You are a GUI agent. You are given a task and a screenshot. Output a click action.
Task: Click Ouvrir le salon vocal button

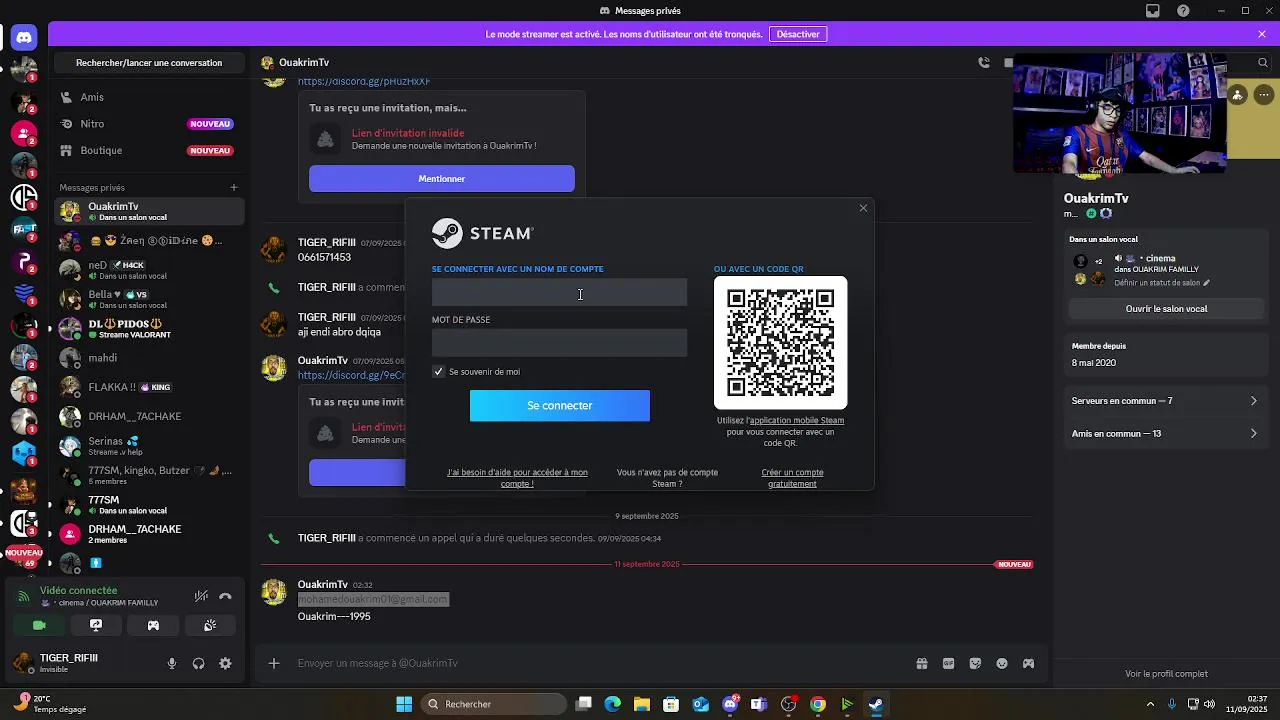(1166, 309)
